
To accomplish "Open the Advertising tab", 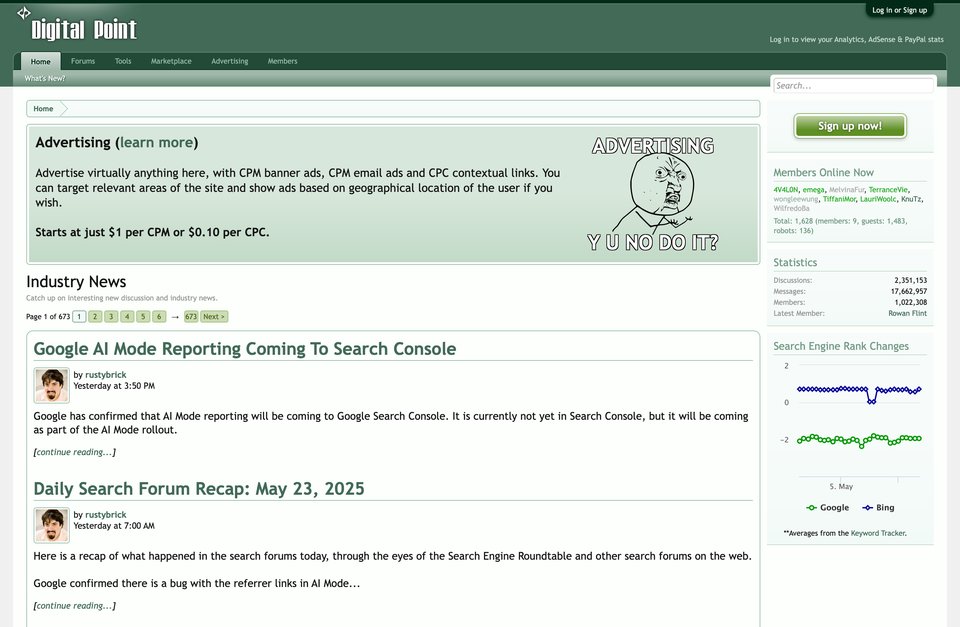I will coord(230,61).
